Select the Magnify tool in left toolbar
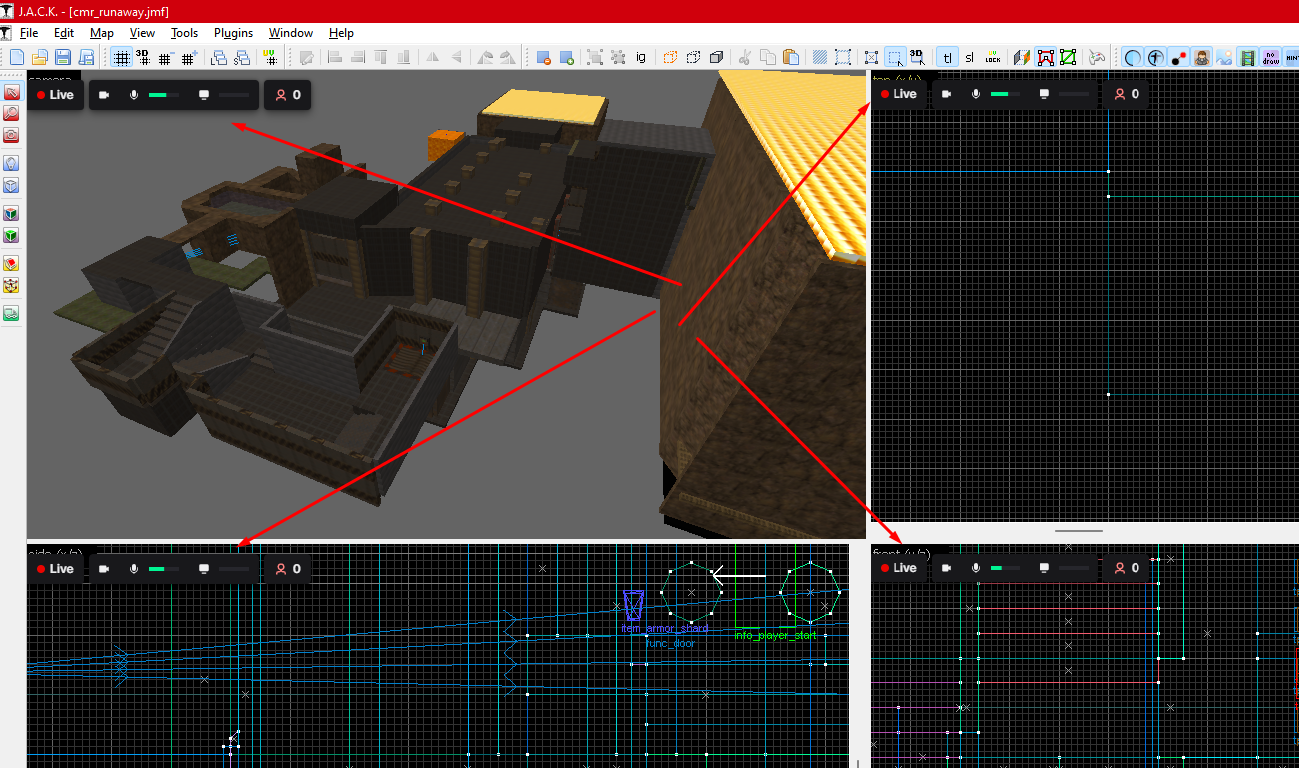The image size is (1299, 768). point(11,113)
